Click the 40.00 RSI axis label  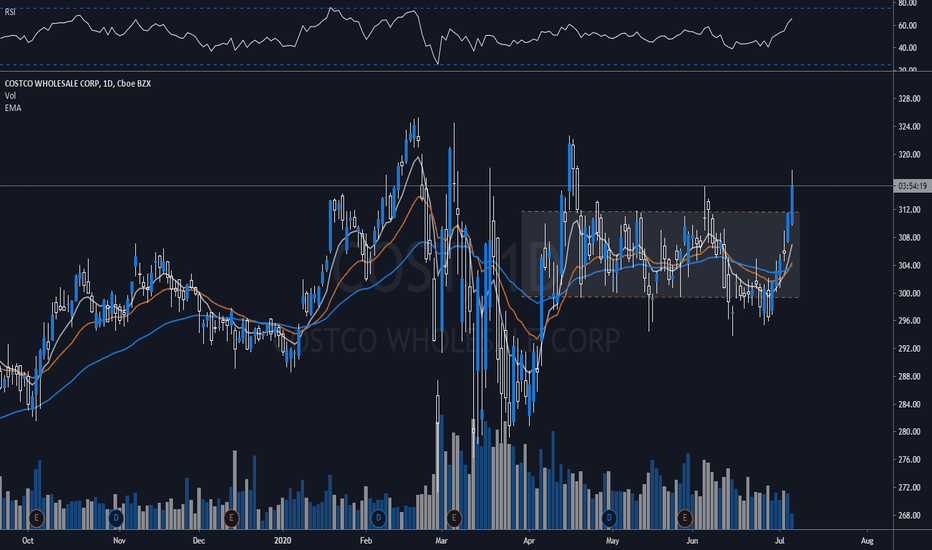point(908,48)
